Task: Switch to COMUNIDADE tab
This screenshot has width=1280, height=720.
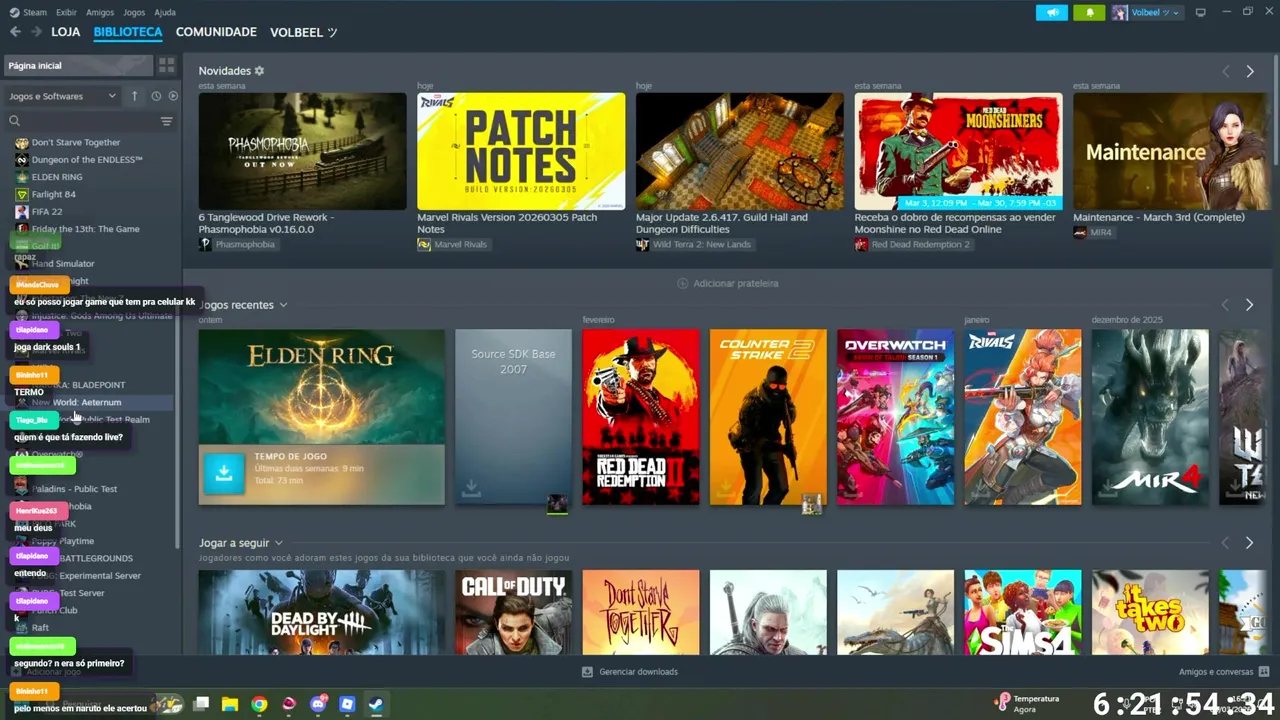Action: (216, 32)
